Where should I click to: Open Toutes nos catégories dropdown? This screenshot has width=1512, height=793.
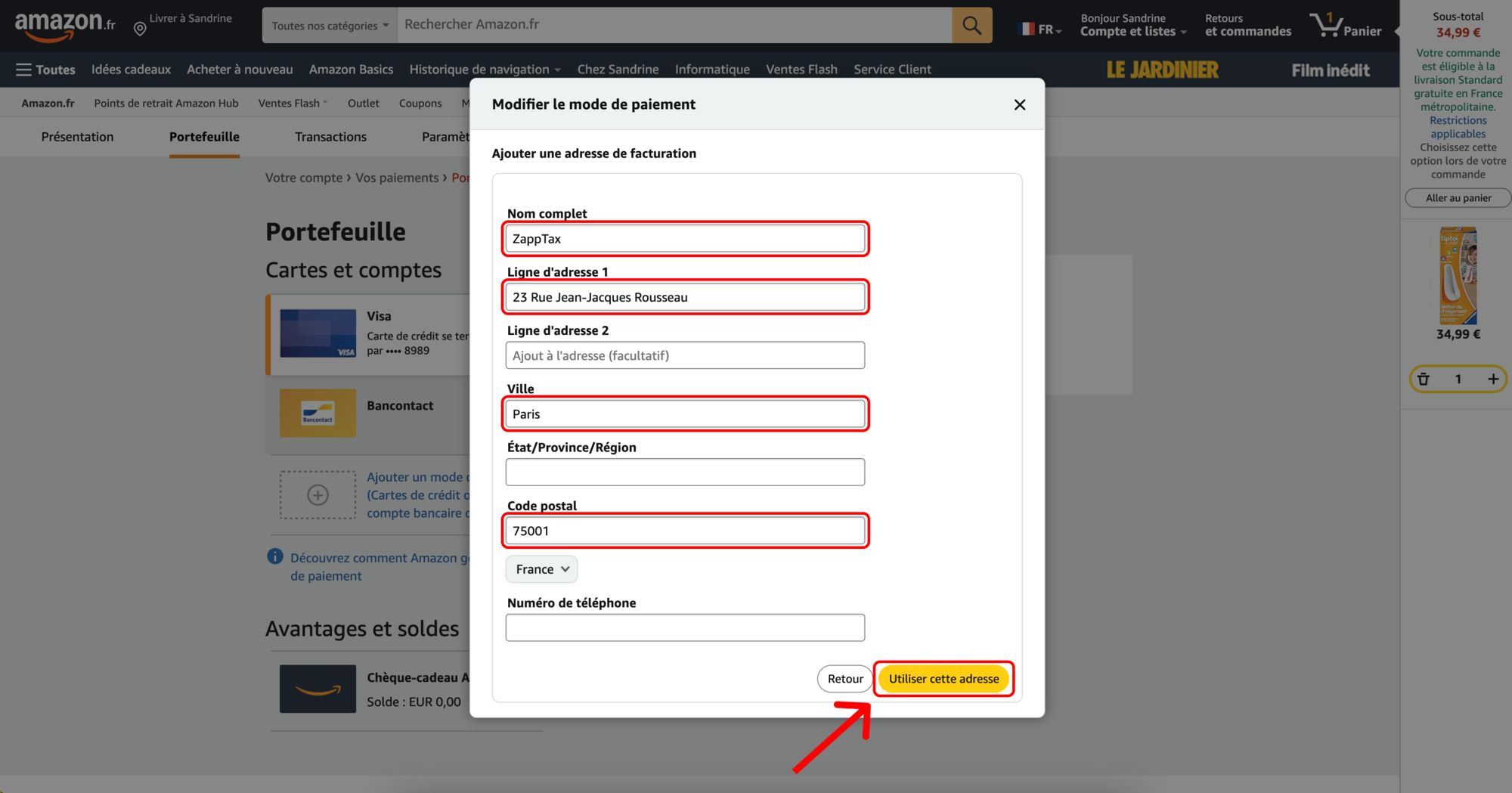pos(330,26)
